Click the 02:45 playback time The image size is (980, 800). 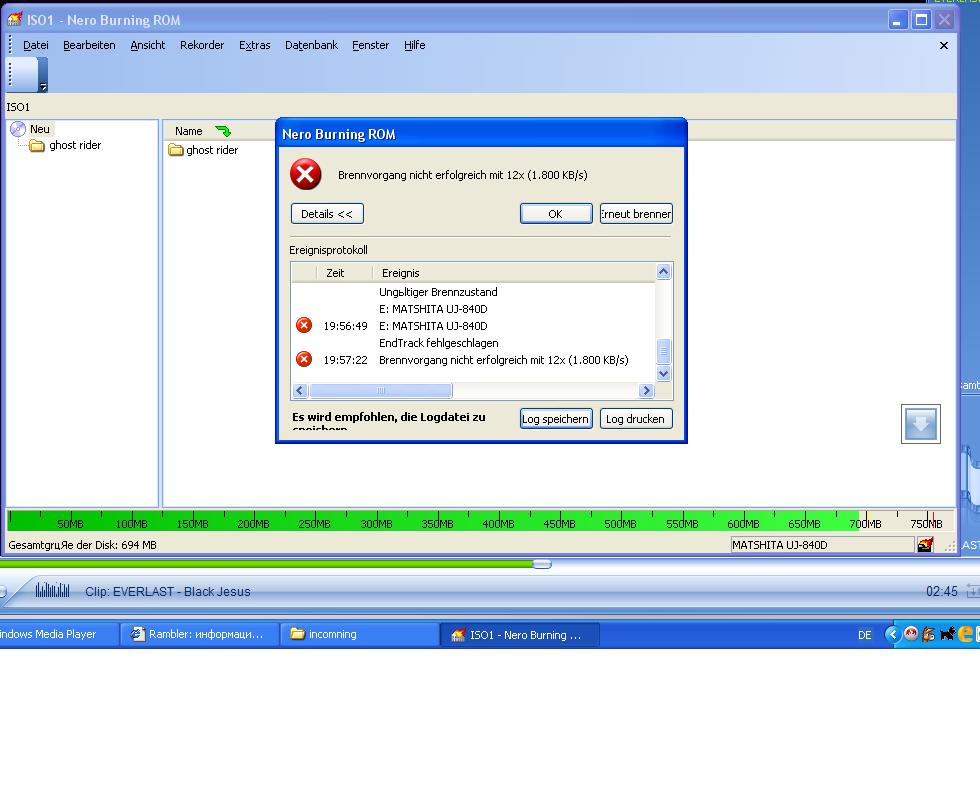pyautogui.click(x=942, y=591)
